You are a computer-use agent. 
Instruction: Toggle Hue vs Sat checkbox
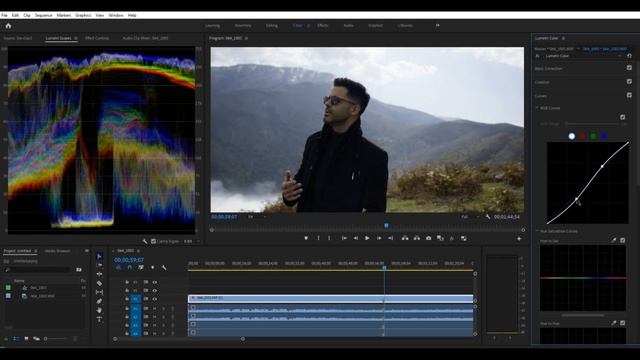pyautogui.click(x=622, y=240)
